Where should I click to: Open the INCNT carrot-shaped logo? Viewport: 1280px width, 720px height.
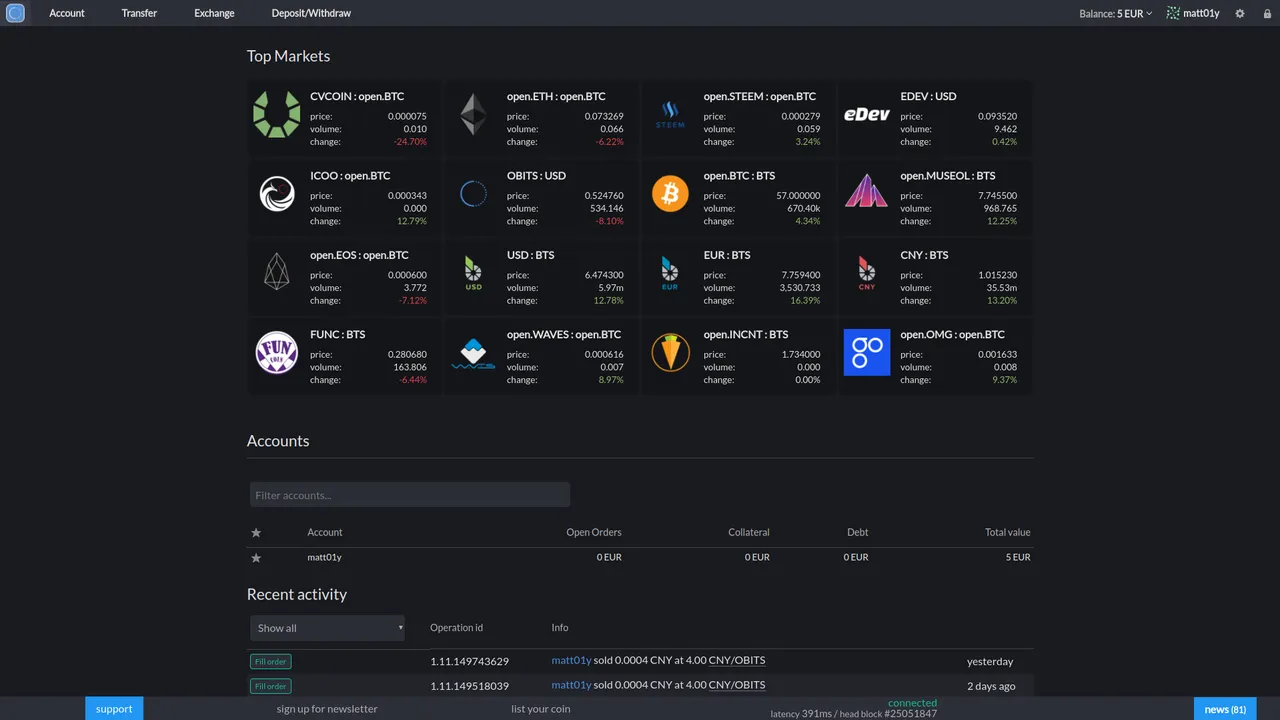pyautogui.click(x=670, y=353)
